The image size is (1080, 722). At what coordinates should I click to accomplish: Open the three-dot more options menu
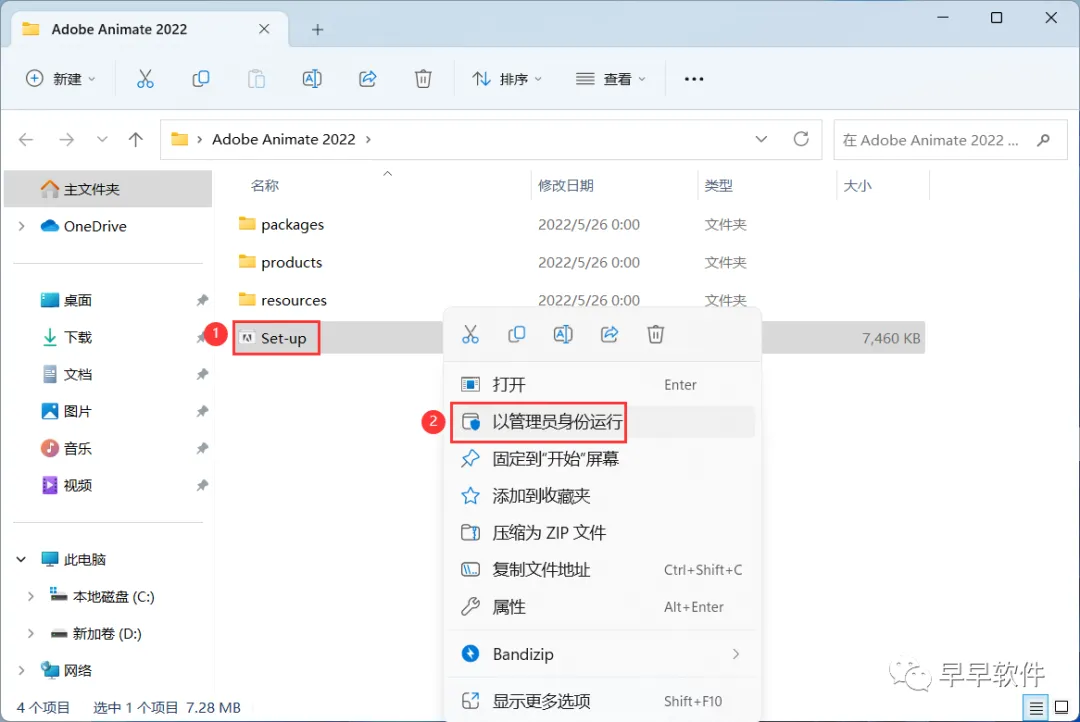(694, 79)
